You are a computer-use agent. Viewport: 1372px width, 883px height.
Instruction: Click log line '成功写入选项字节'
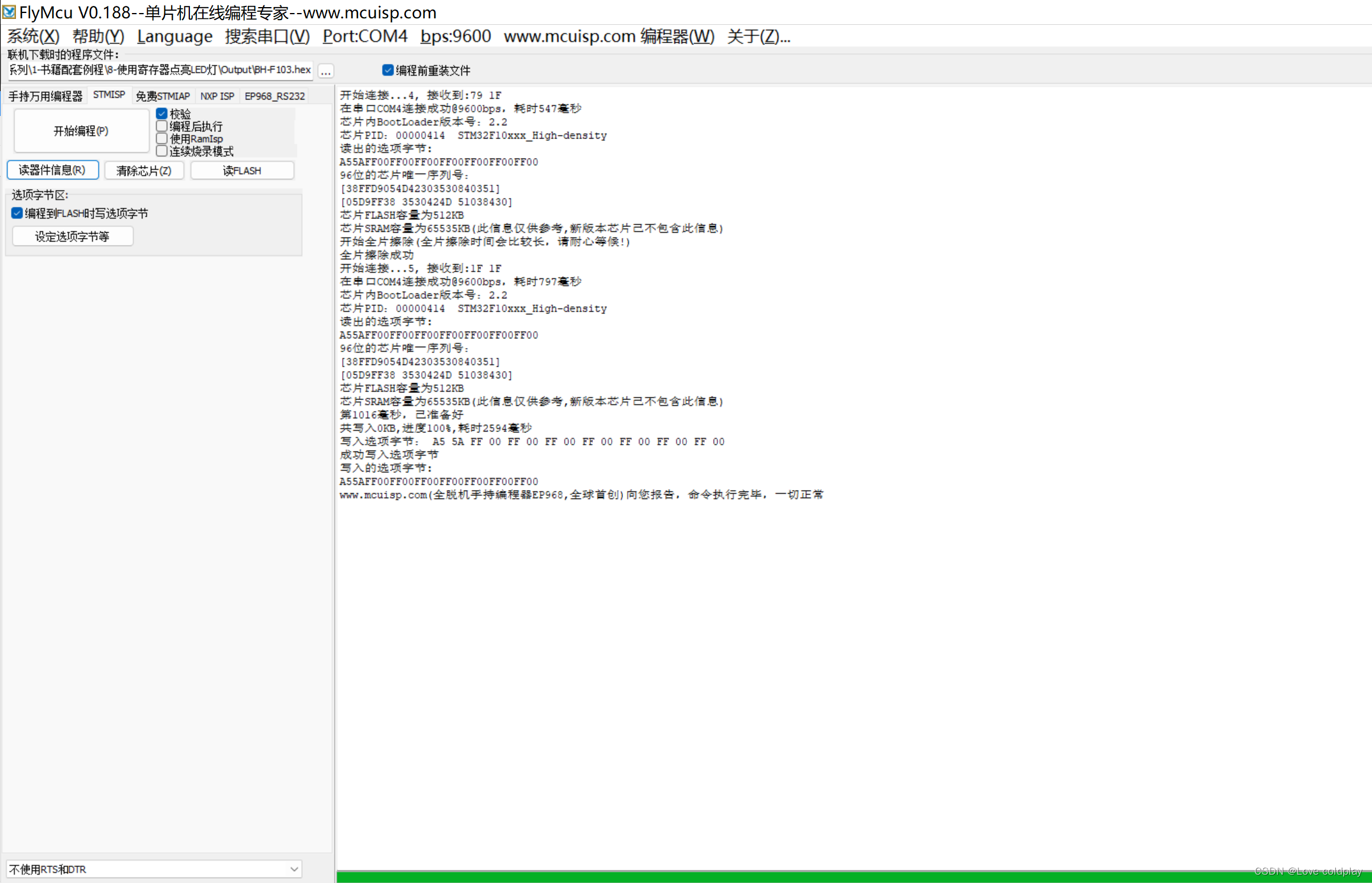pos(389,455)
